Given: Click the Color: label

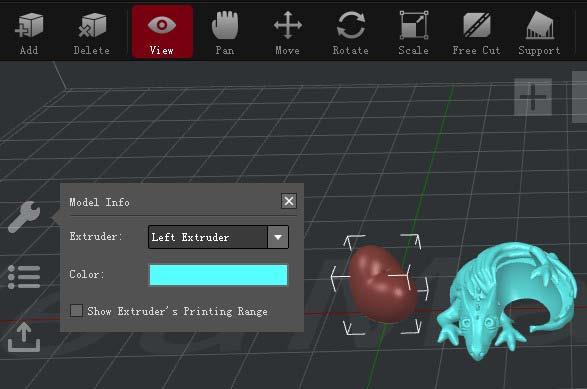Looking at the screenshot, I should click(87, 274).
